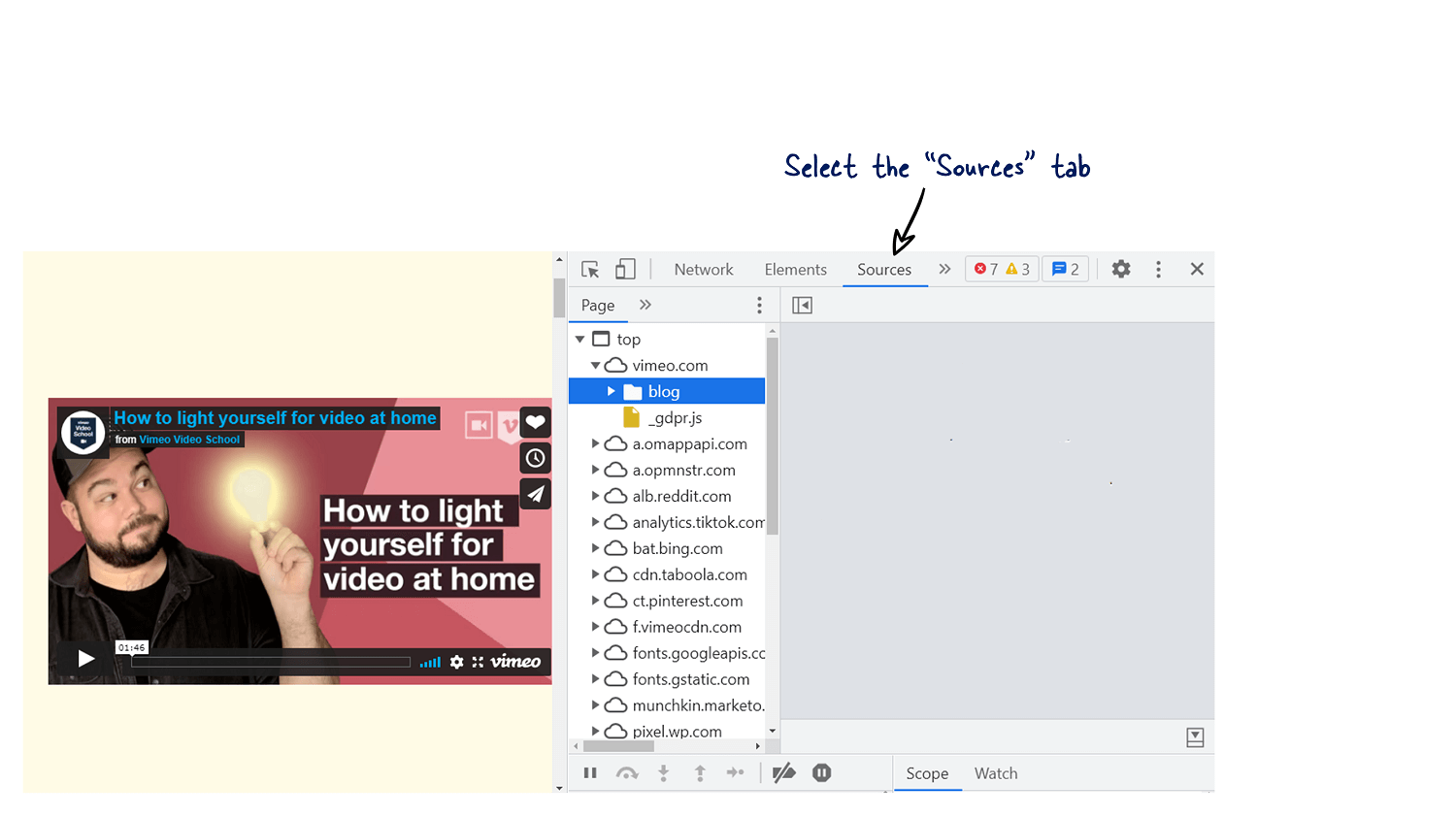The height and width of the screenshot is (818, 1456).
Task: Select the Page navigator tab
Action: (598, 306)
